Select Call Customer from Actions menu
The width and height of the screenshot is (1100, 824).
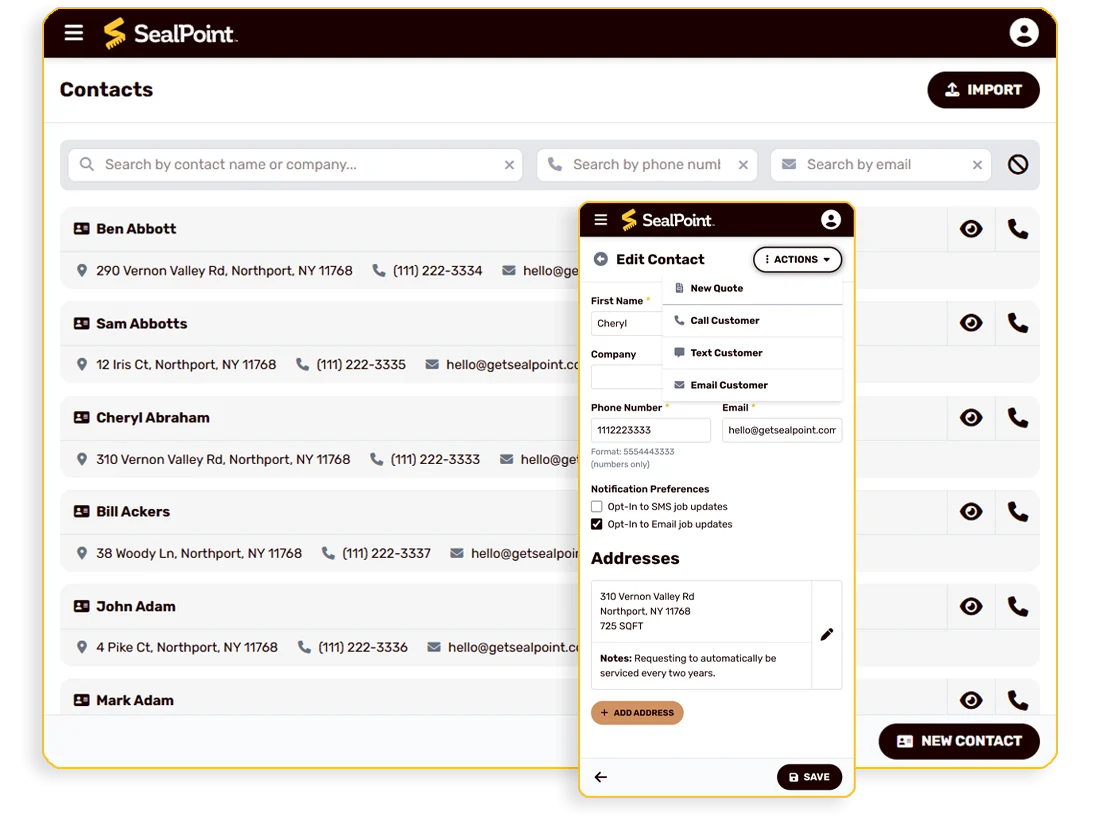coord(752,320)
